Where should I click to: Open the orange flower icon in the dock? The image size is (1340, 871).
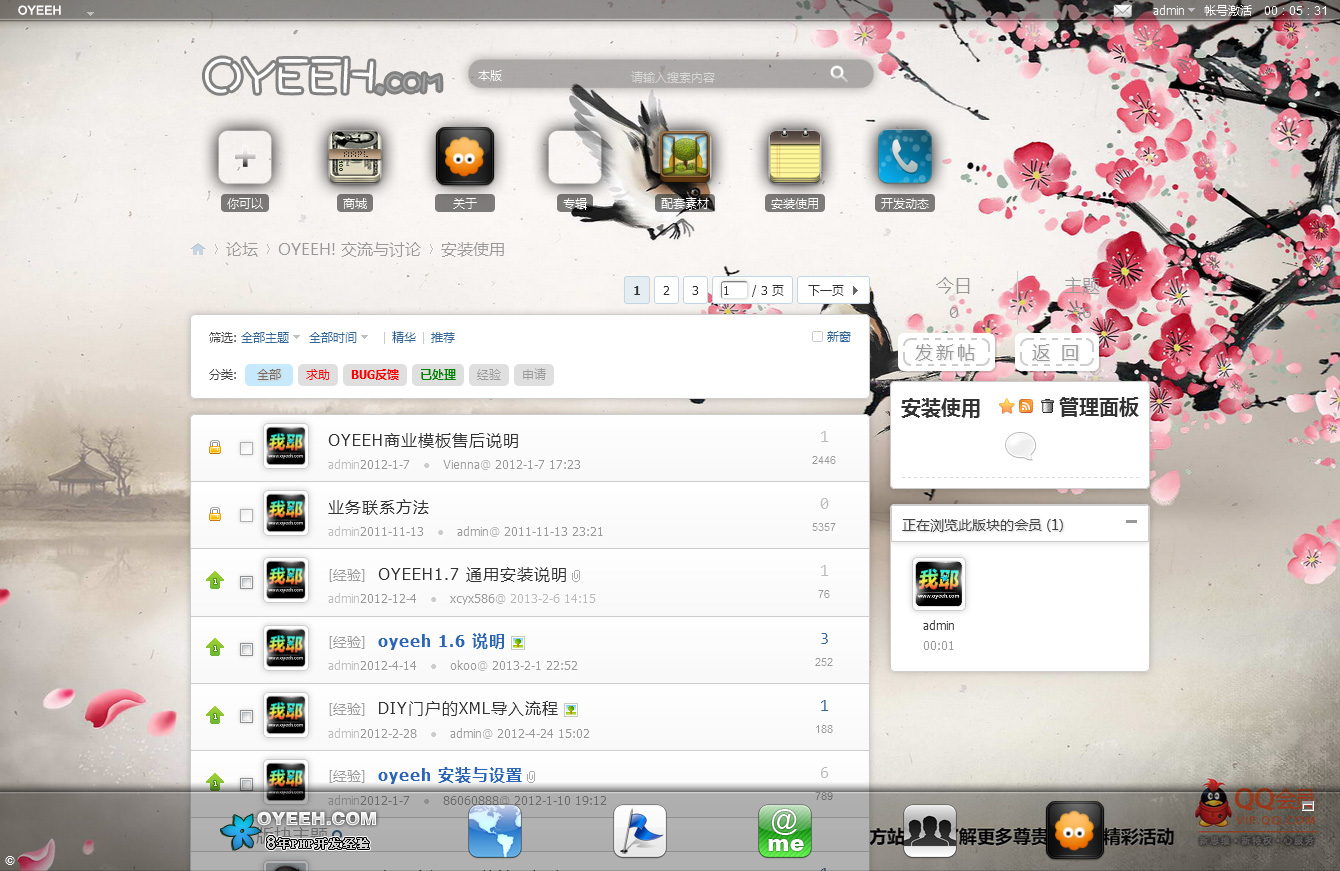[x=1075, y=831]
